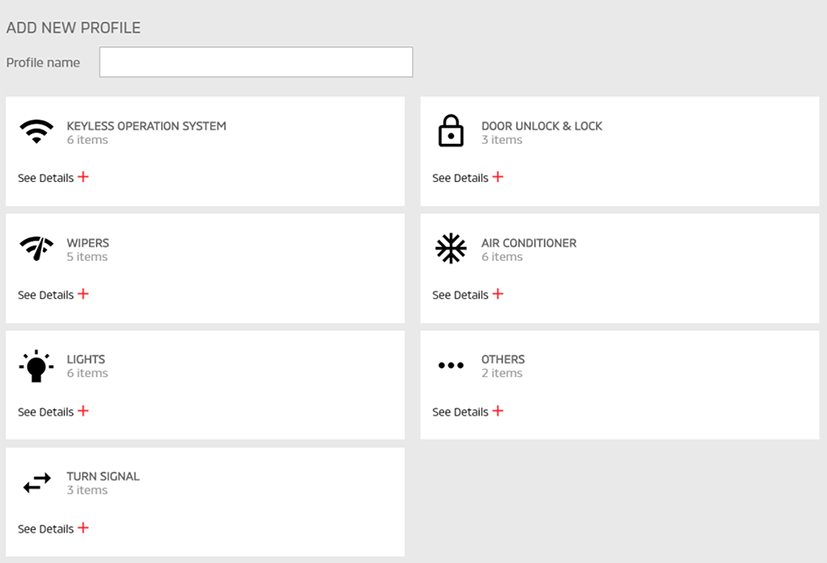The image size is (827, 563).
Task: Select the Wipers icon
Action: click(36, 248)
